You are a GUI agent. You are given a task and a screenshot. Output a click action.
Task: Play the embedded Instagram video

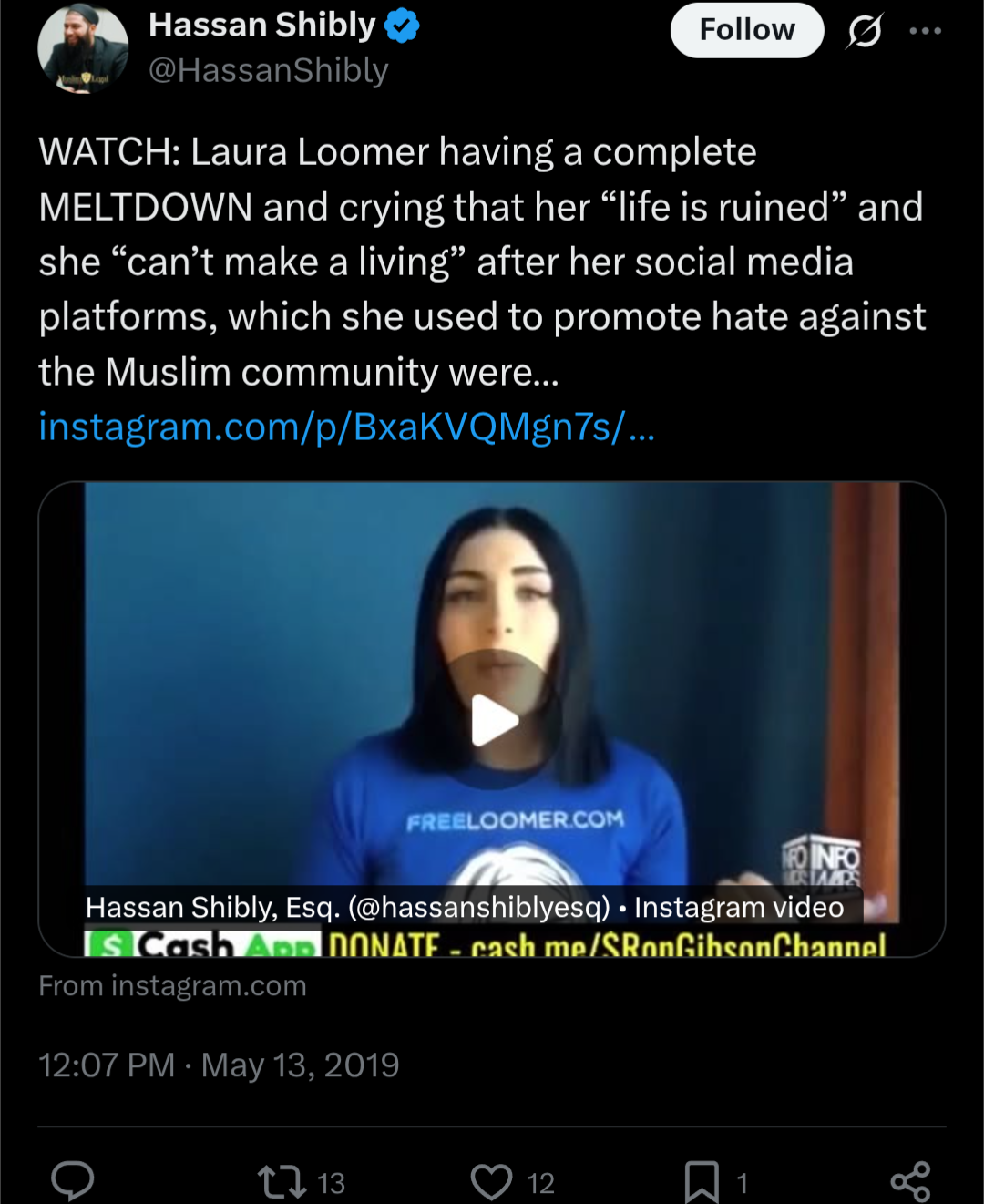coord(492,721)
